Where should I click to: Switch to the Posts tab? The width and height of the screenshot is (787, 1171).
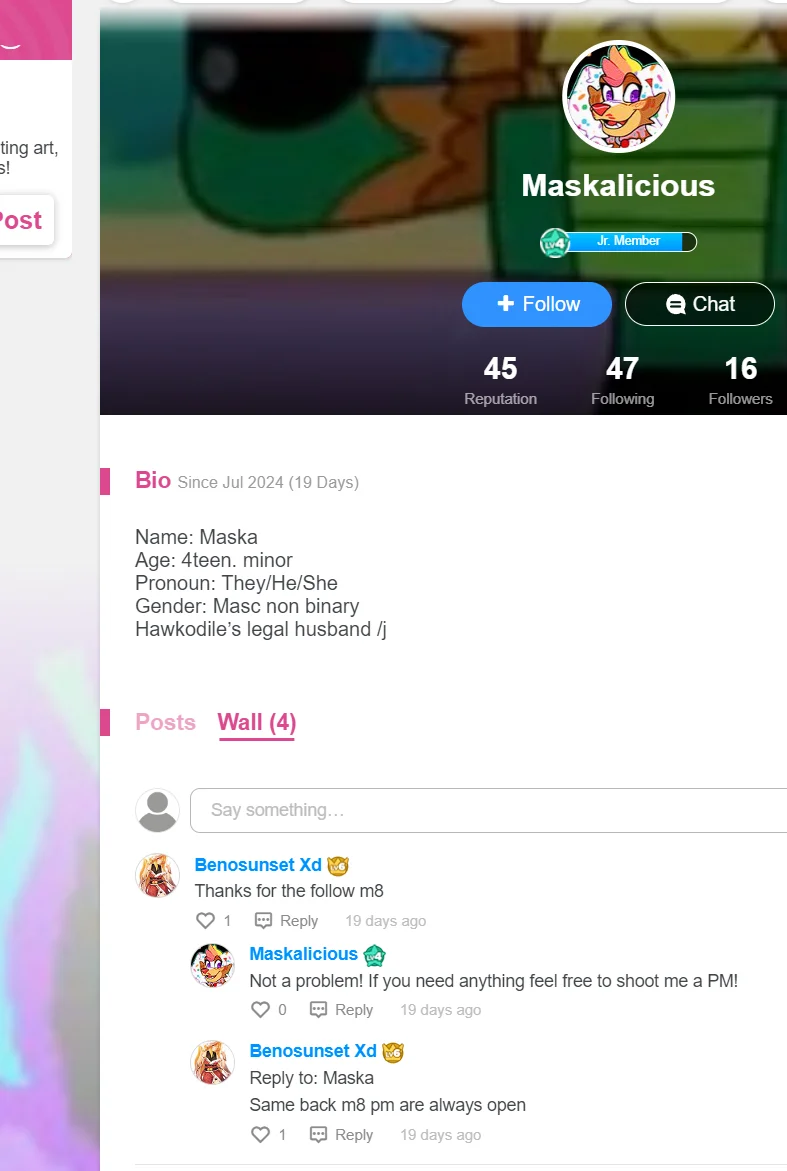tap(165, 722)
